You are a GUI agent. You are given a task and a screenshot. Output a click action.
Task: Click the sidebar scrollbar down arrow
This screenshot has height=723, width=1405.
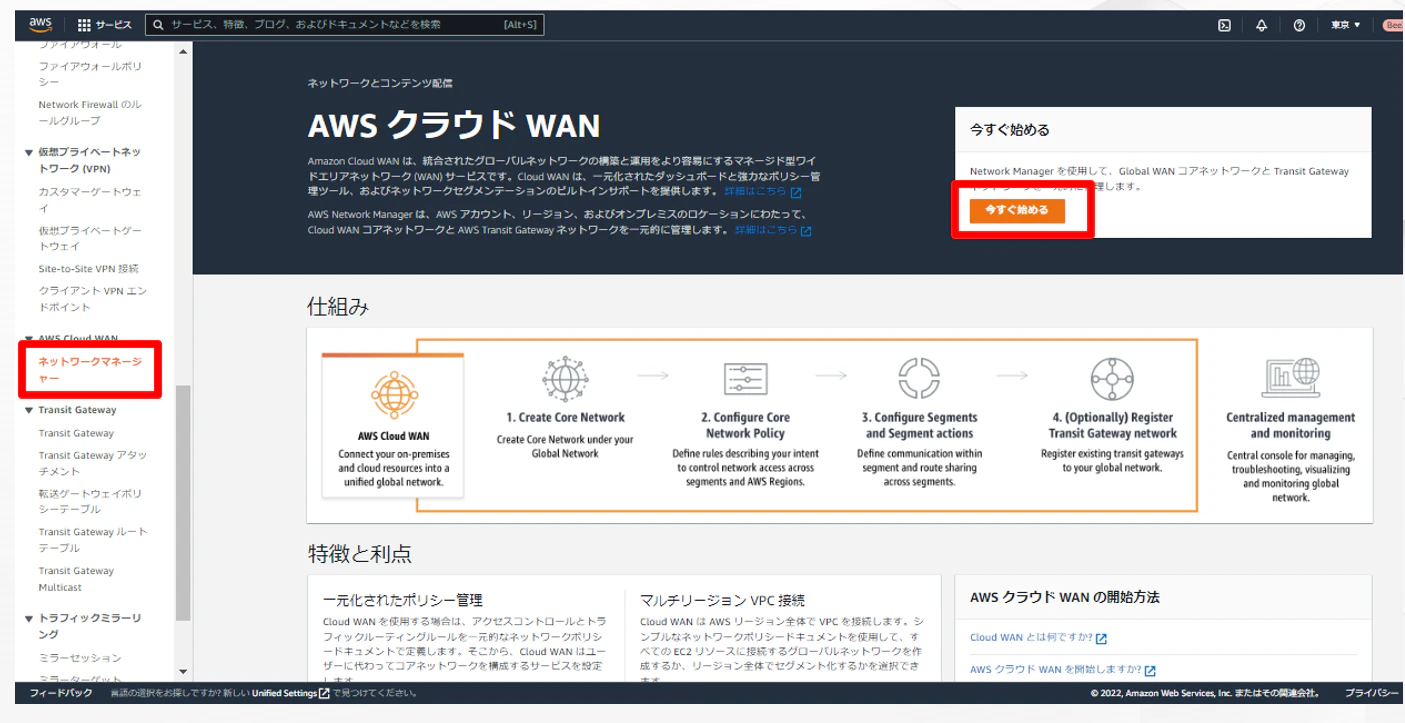(x=182, y=672)
